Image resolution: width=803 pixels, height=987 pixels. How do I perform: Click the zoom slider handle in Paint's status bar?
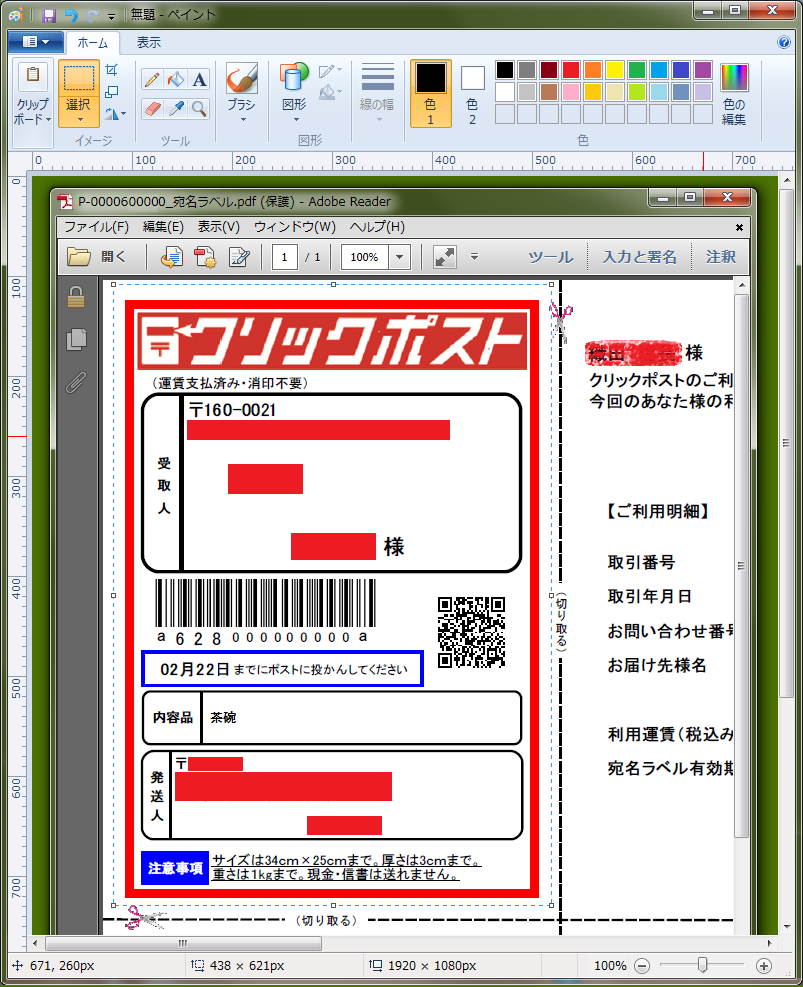coord(702,965)
